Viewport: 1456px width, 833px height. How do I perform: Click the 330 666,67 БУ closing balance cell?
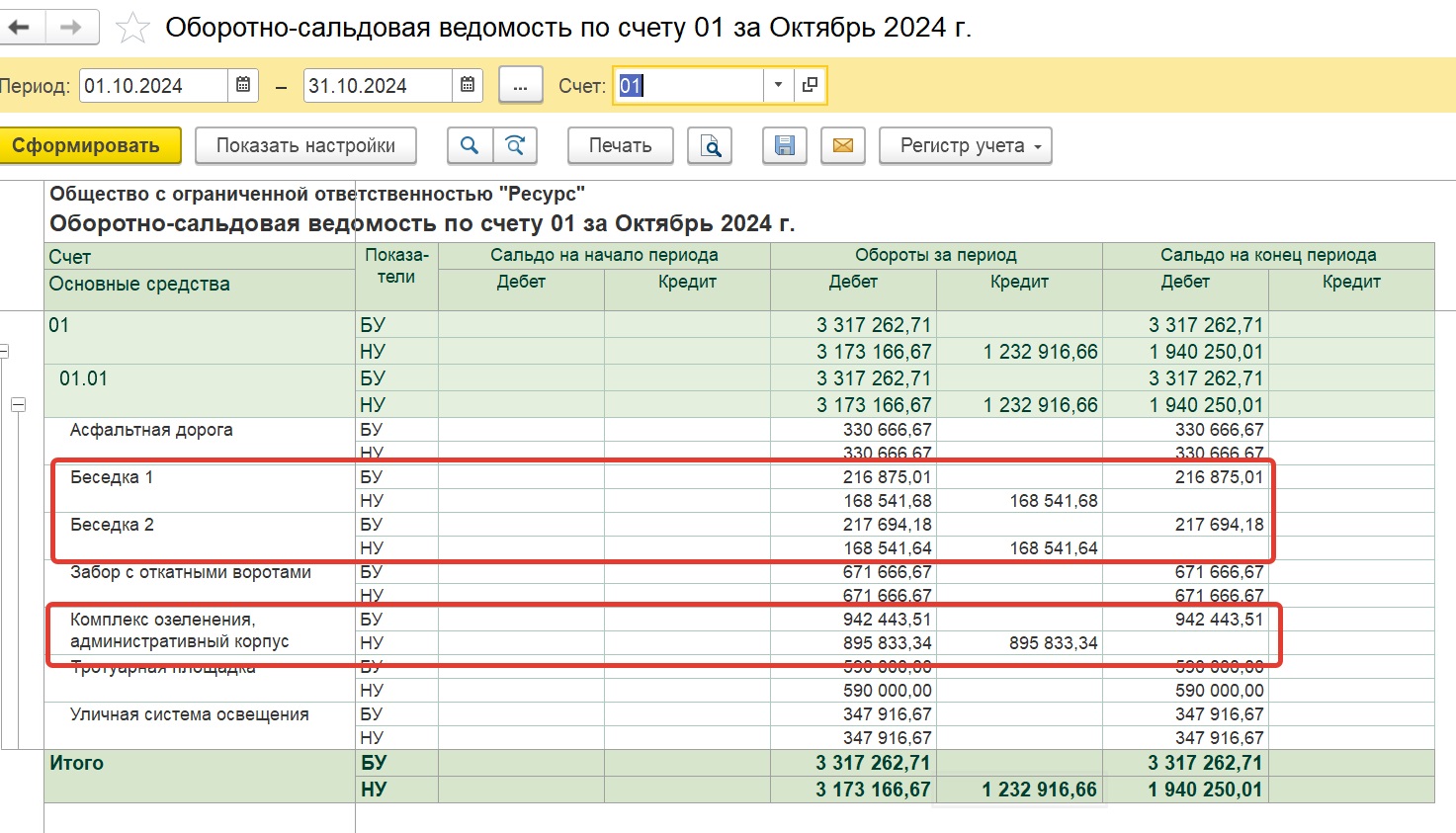tap(1219, 430)
